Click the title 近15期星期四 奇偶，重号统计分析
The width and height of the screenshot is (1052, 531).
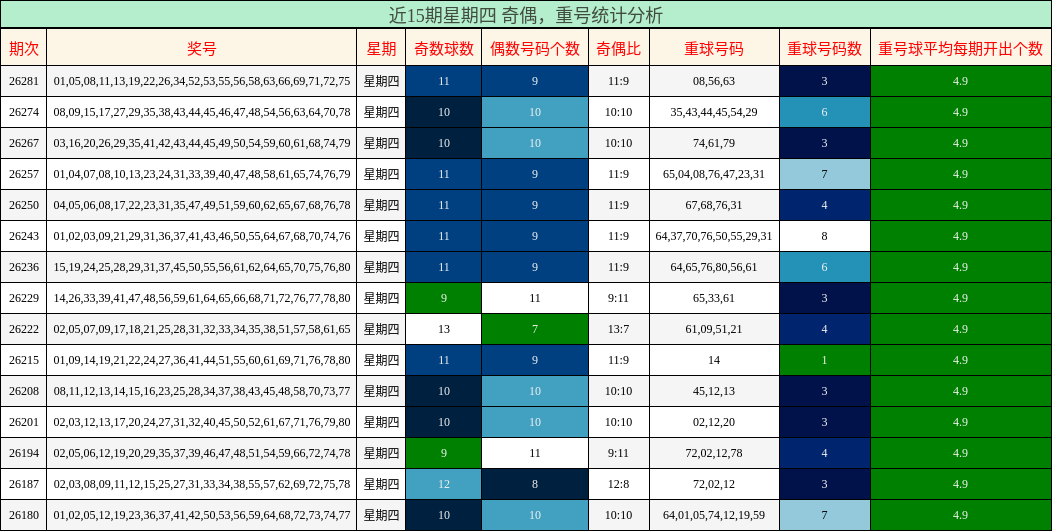(x=526, y=14)
